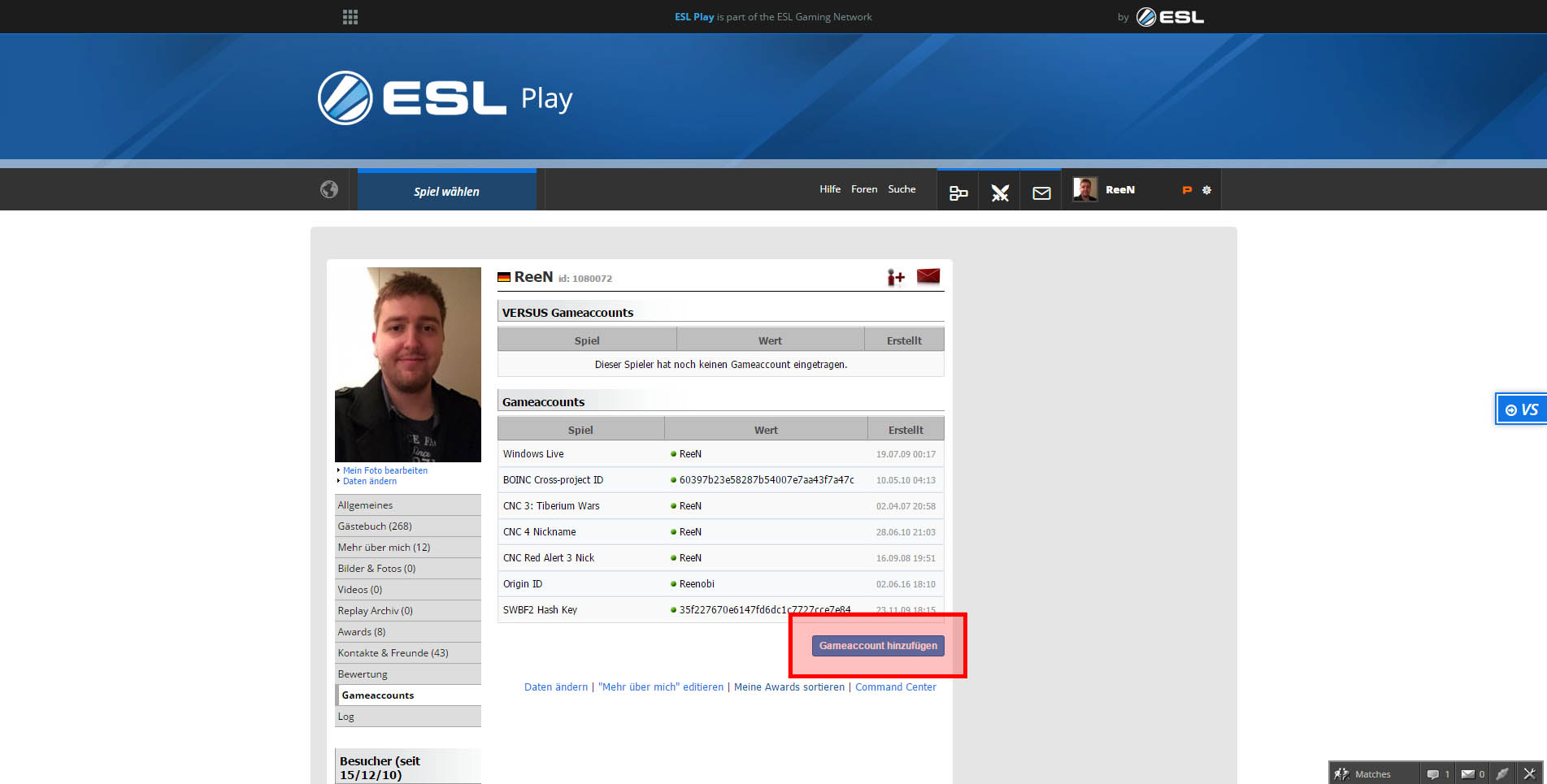
Task: Open Replay Archiv (0) in sidebar
Action: (x=408, y=611)
